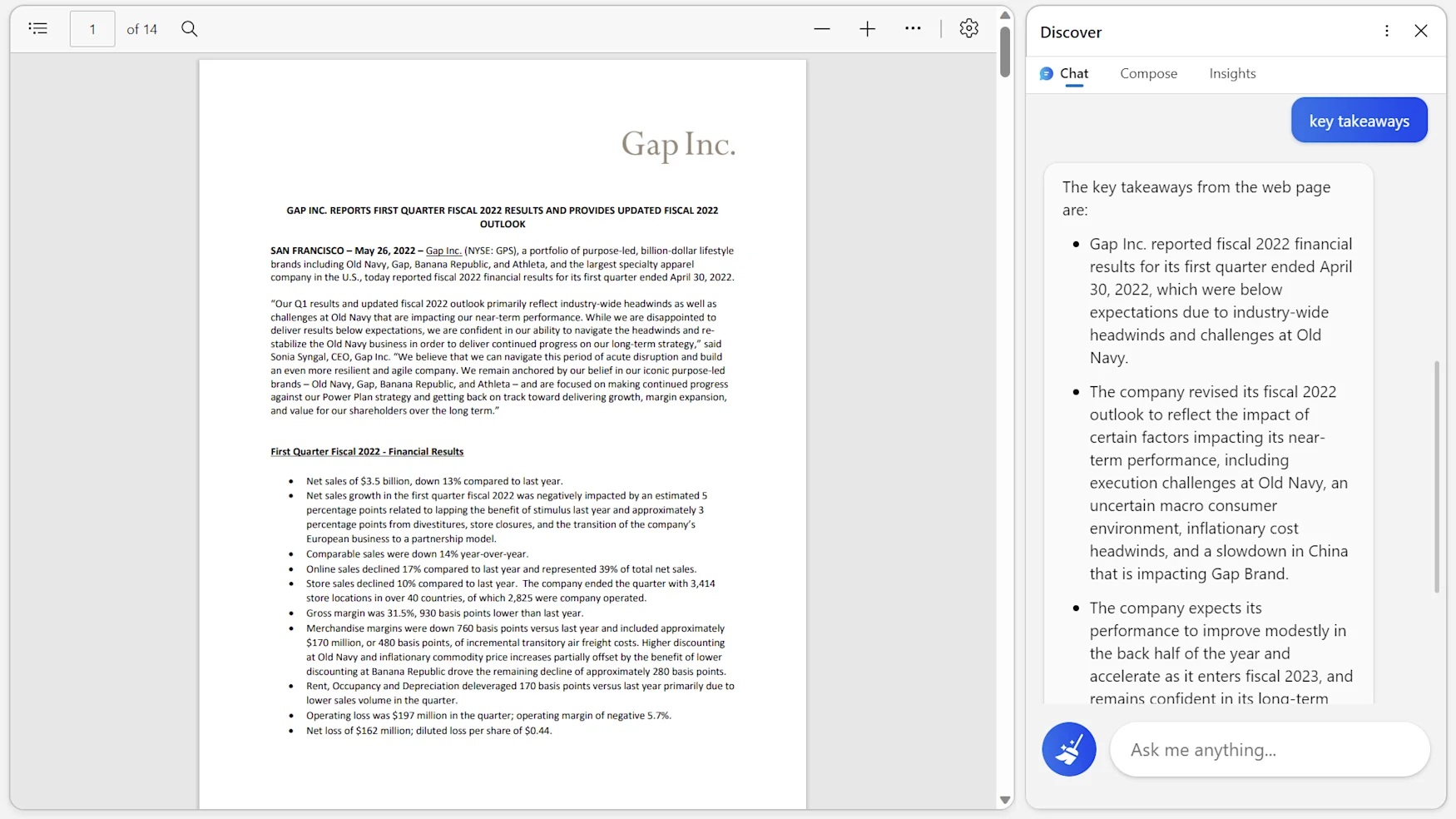Open Discover panel more options menu
1456x819 pixels.
pyautogui.click(x=1386, y=31)
